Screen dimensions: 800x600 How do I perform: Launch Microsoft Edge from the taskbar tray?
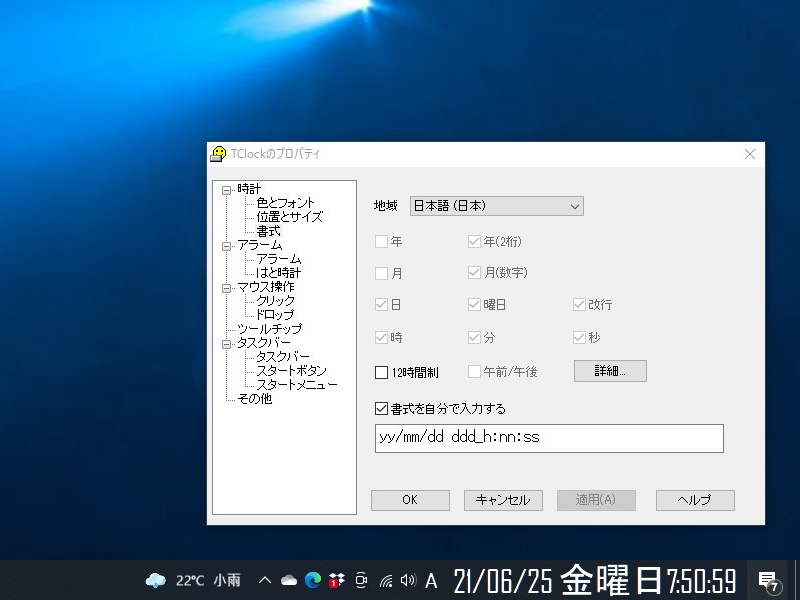click(x=314, y=580)
